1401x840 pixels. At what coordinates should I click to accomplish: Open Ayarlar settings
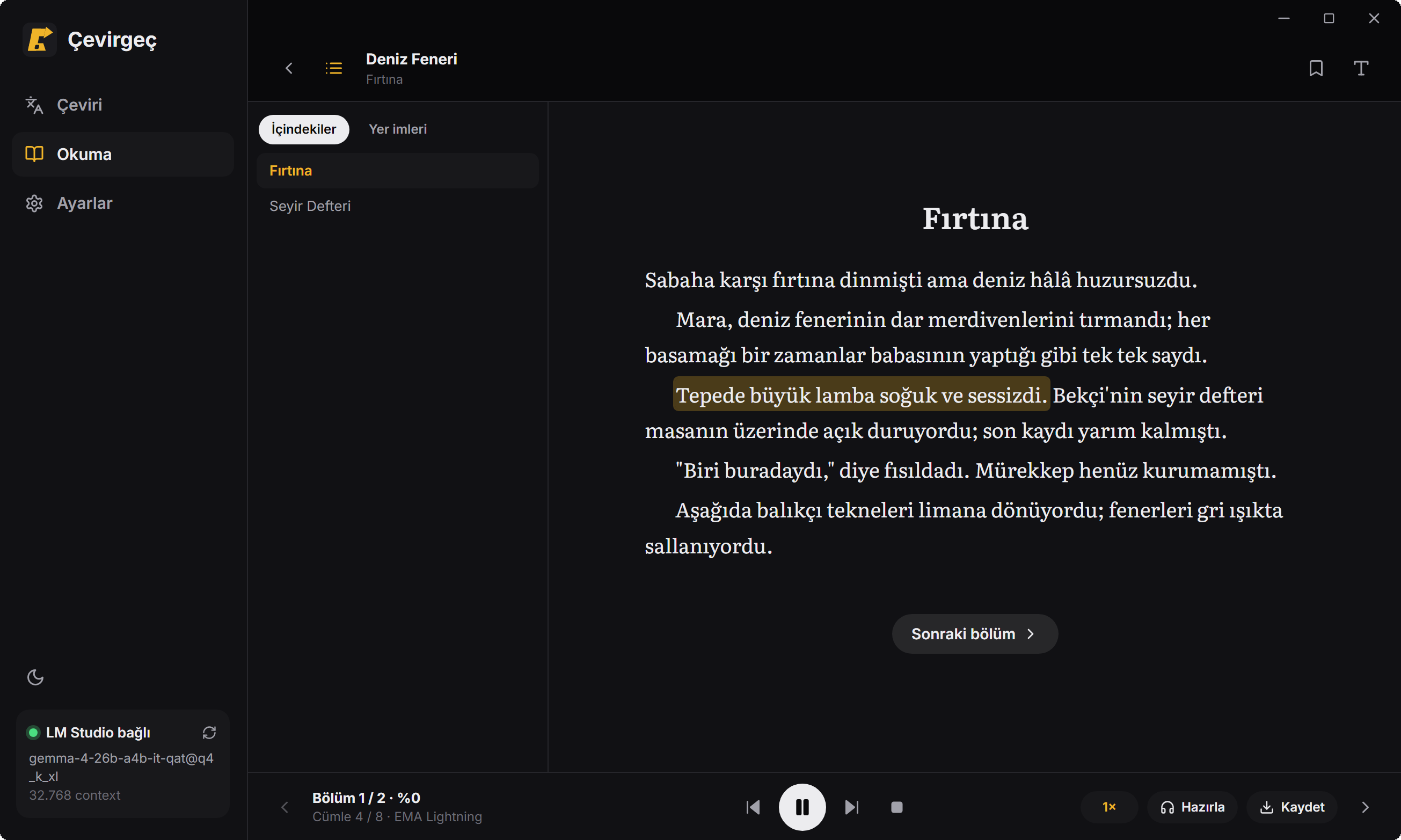(x=123, y=203)
